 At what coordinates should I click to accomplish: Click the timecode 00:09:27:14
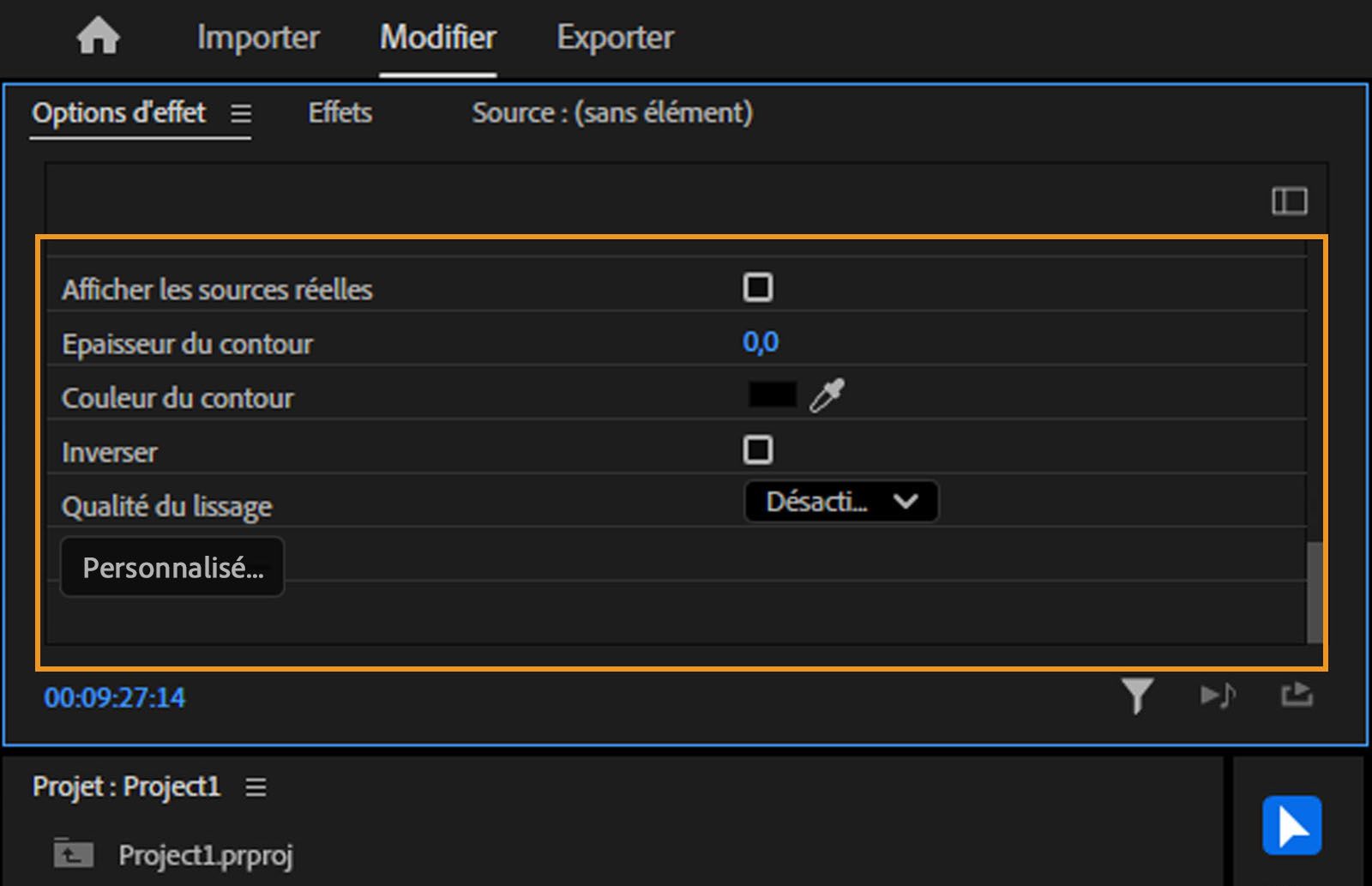click(x=114, y=697)
